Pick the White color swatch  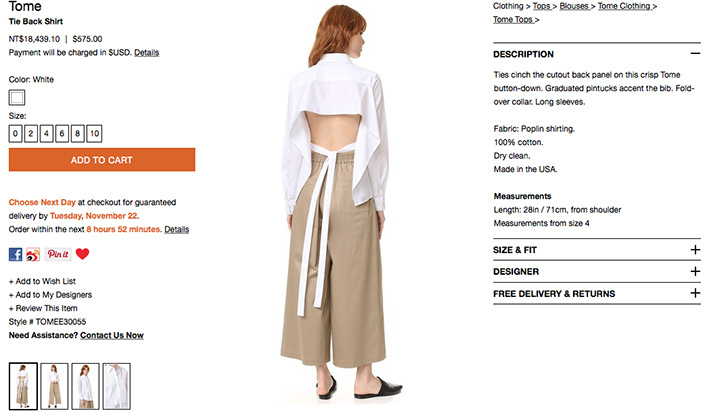[17, 97]
